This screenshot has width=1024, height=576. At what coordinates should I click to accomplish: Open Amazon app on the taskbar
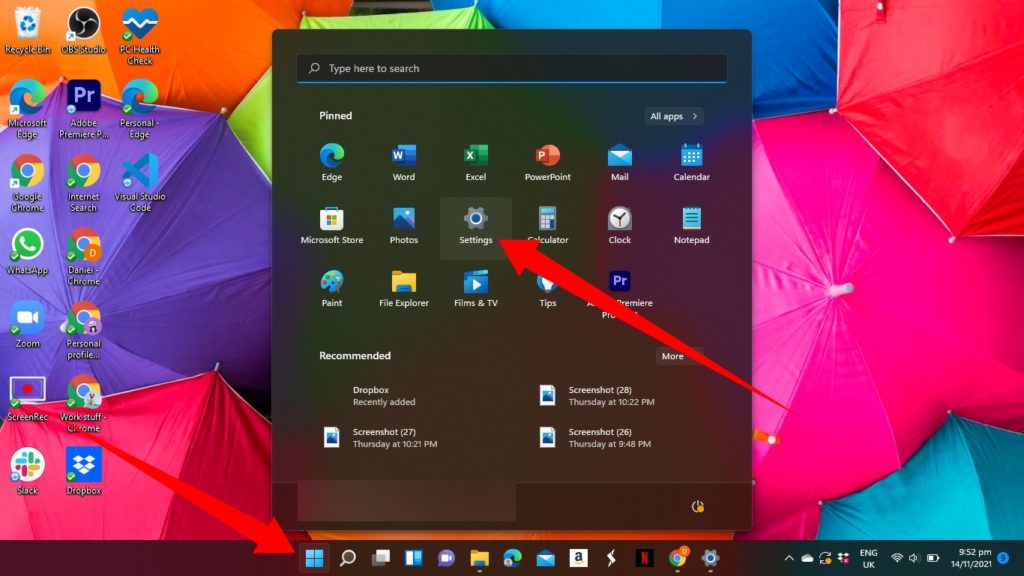point(578,558)
